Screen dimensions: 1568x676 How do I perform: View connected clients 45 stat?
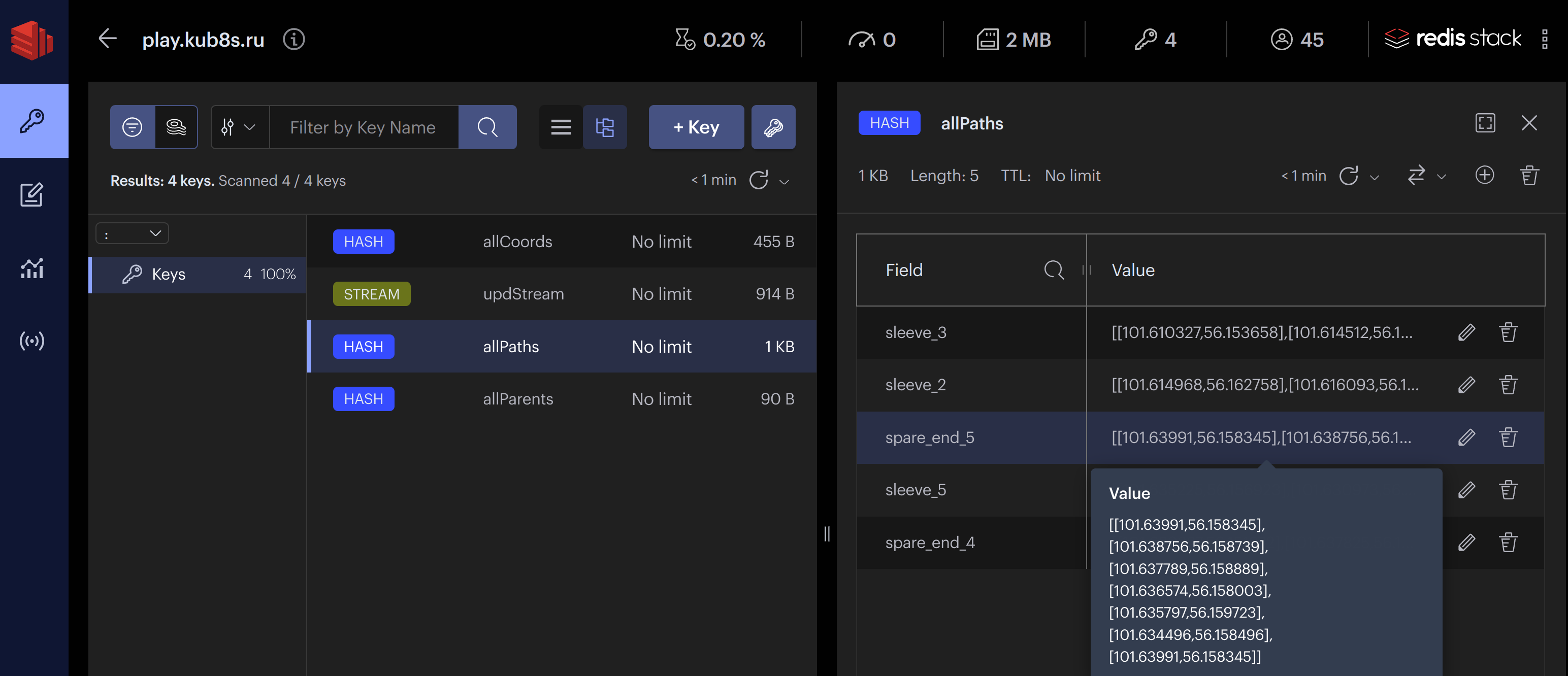(x=1297, y=40)
